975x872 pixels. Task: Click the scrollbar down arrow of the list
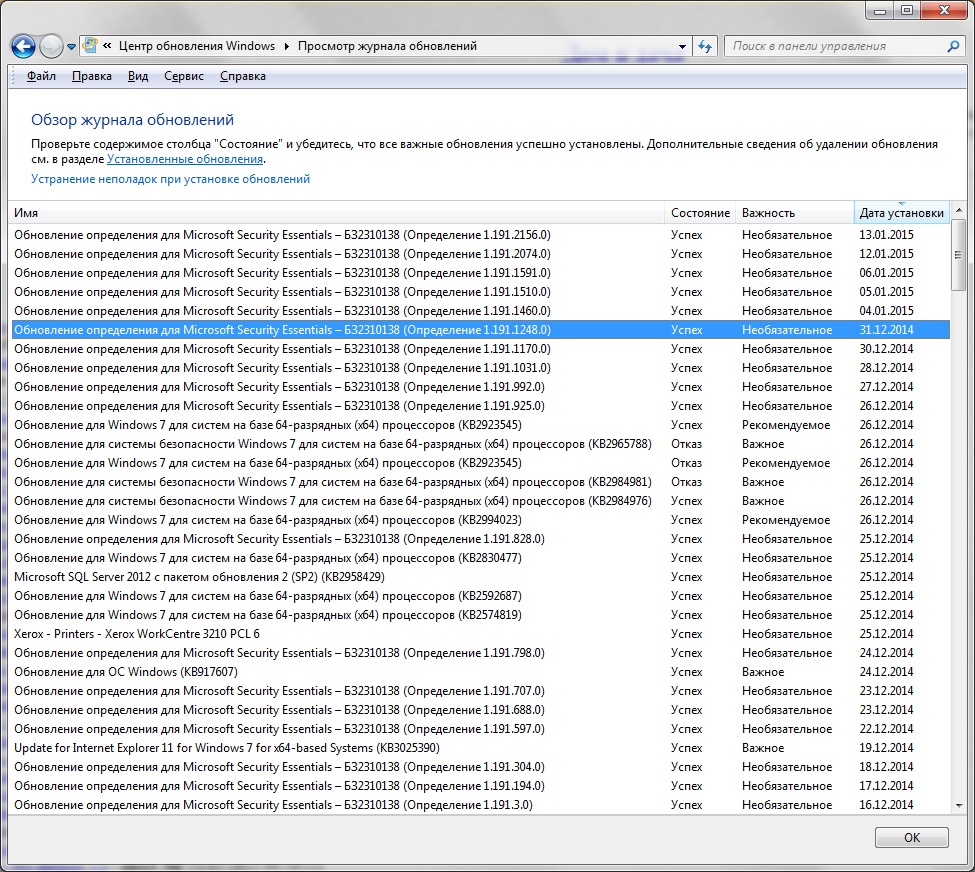coord(958,806)
